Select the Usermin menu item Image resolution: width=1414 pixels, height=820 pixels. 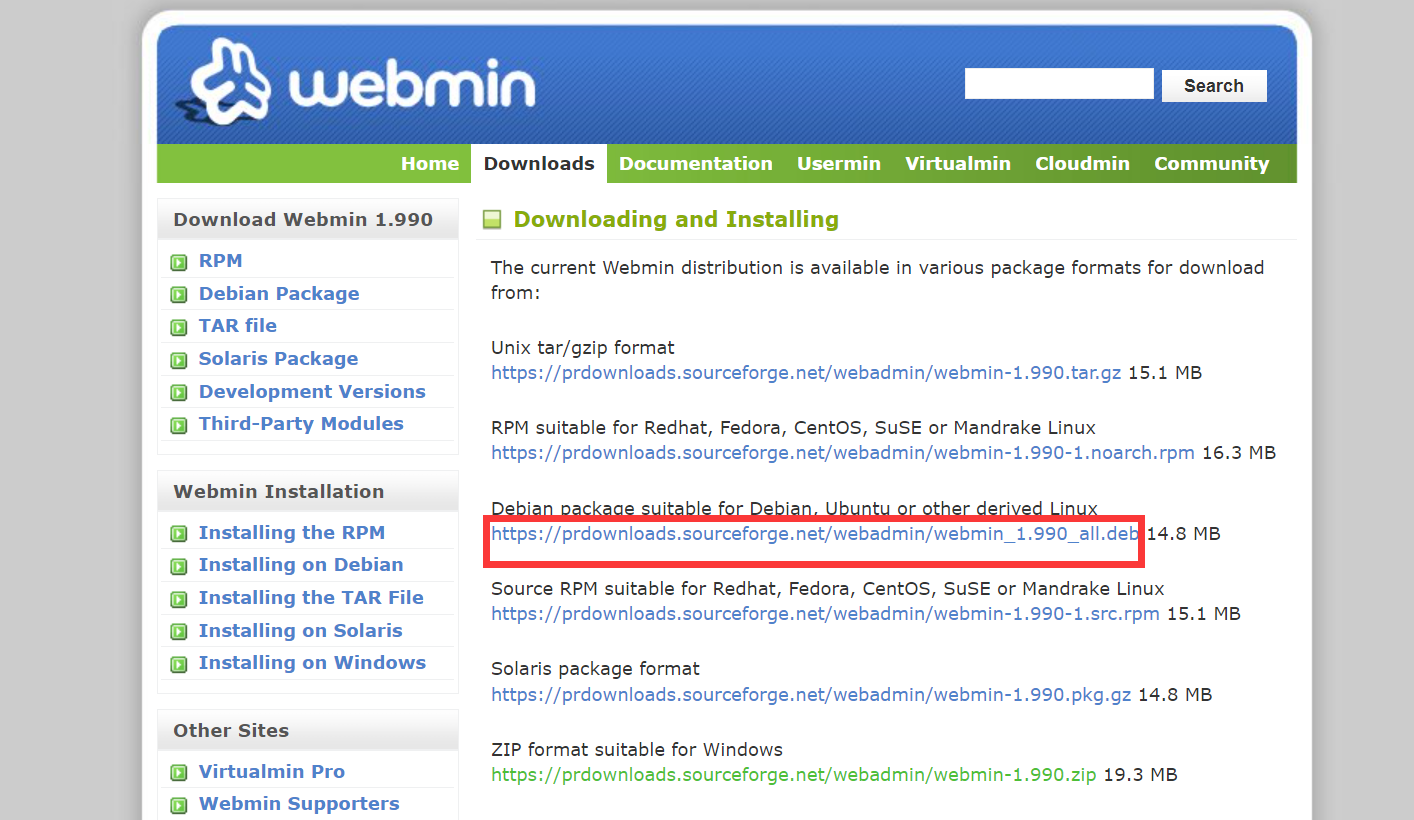coord(839,163)
